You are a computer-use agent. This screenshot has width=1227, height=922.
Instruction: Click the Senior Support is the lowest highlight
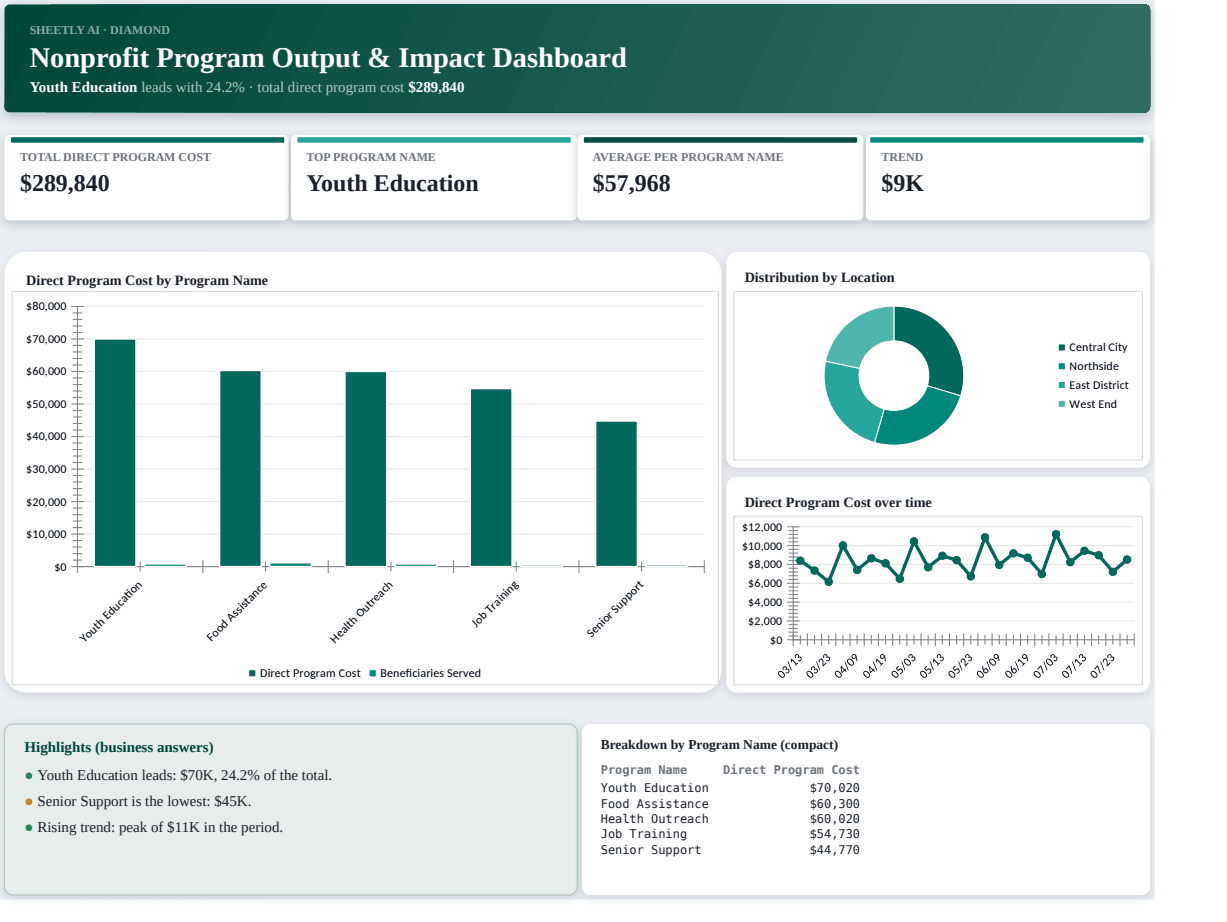138,801
